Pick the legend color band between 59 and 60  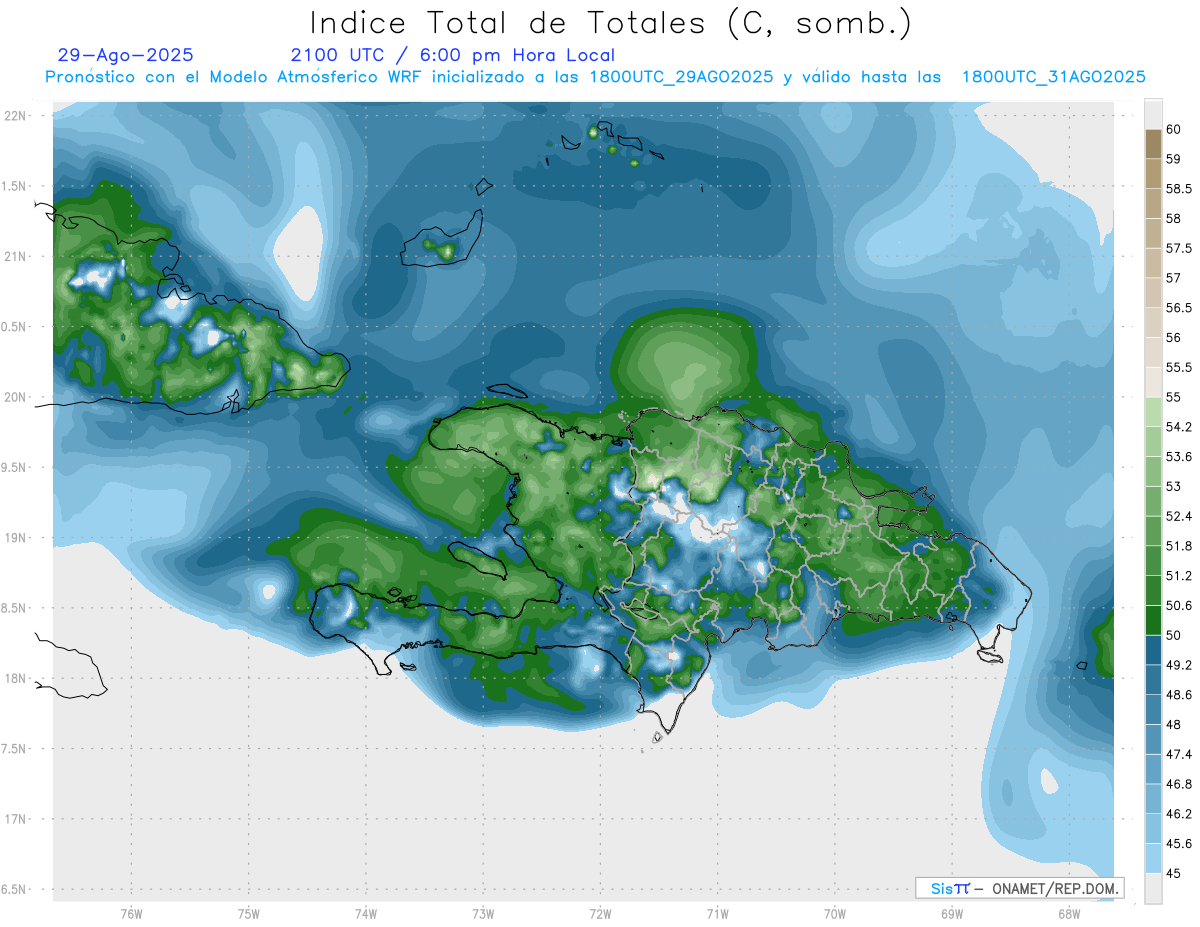coord(1153,144)
